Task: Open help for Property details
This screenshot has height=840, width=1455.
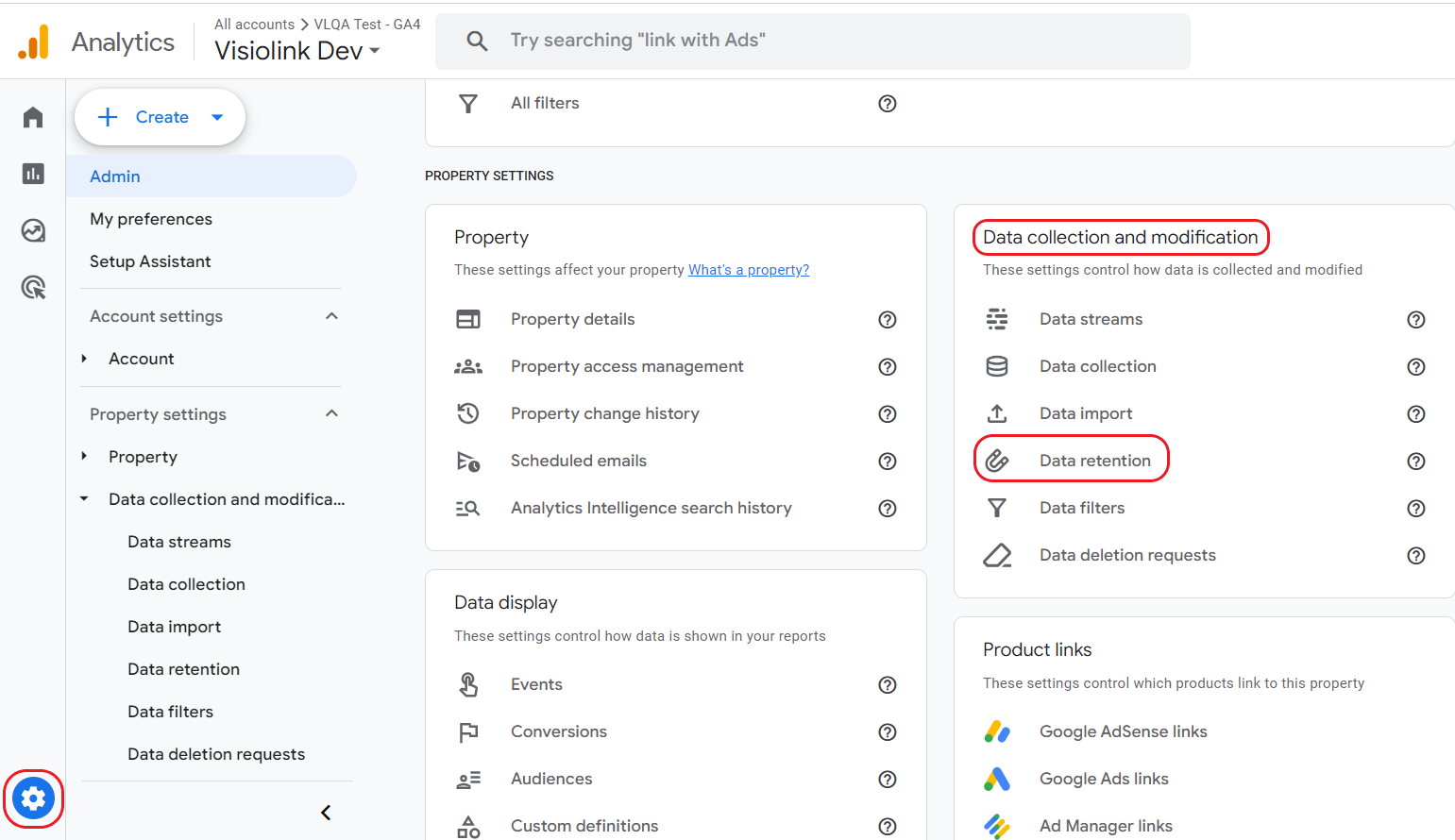Action: [888, 320]
